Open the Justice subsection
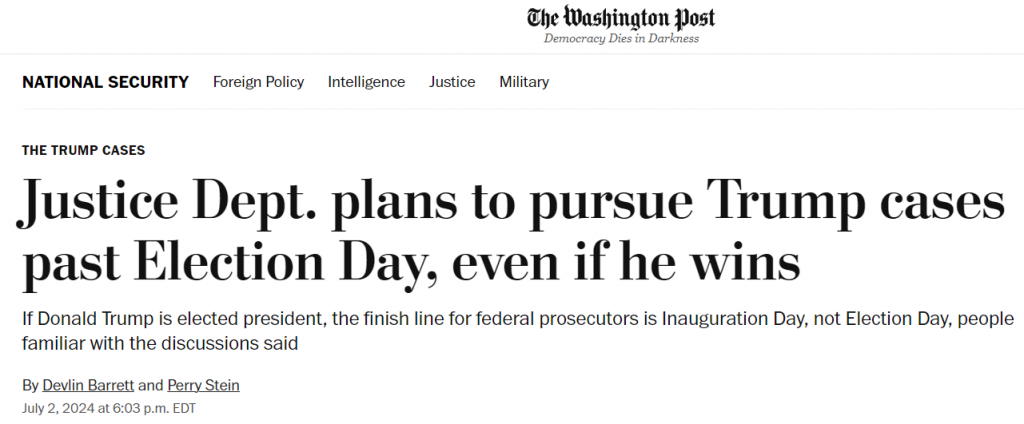Viewport: 1024px width, 424px height. click(452, 82)
